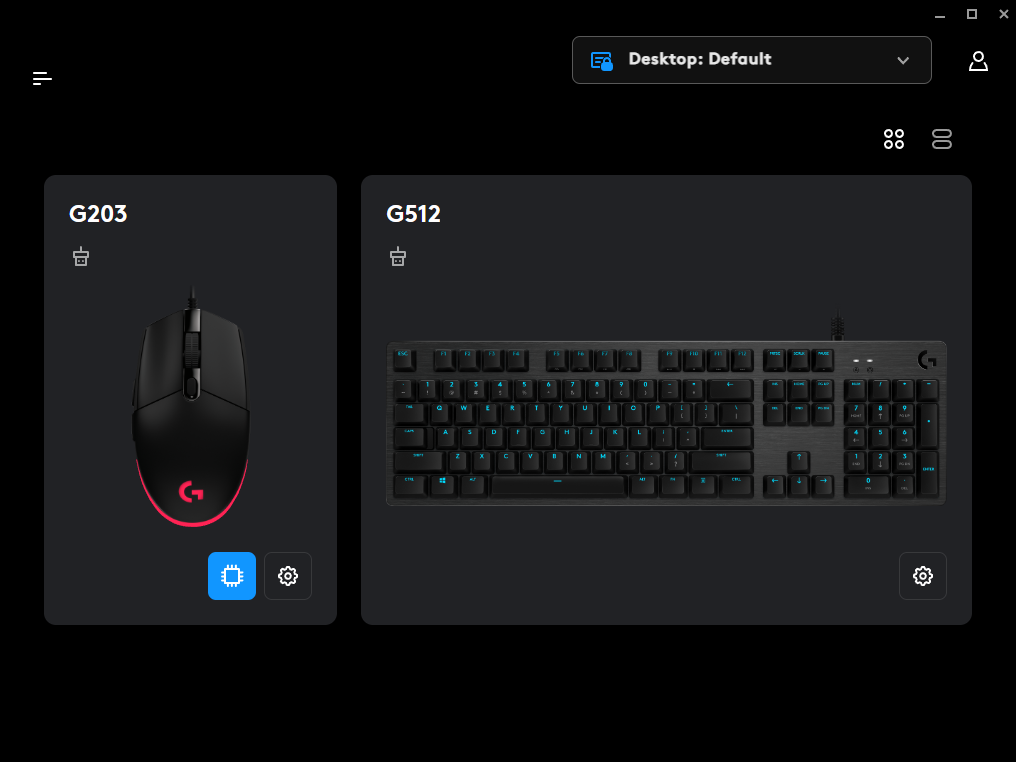Minimize the G HUB window
This screenshot has height=762, width=1016.
tap(940, 15)
